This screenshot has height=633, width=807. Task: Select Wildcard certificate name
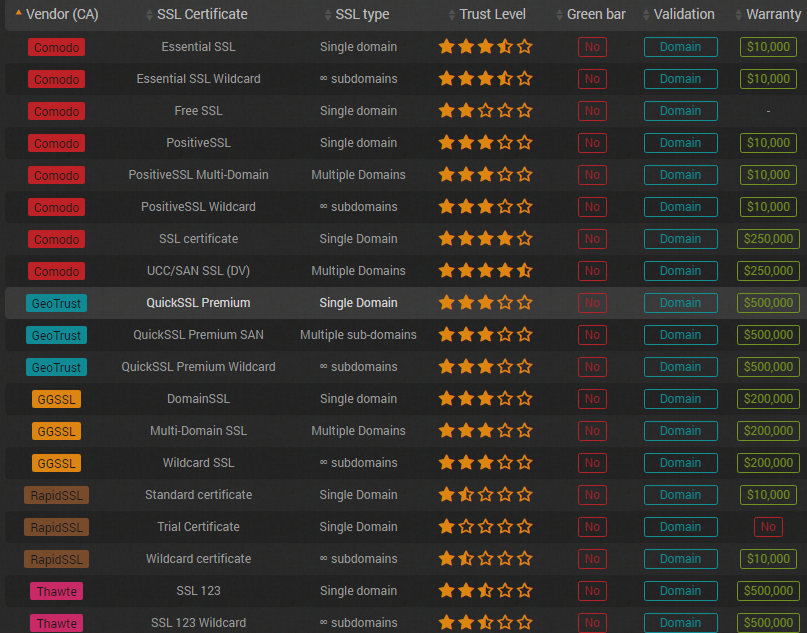tap(199, 559)
